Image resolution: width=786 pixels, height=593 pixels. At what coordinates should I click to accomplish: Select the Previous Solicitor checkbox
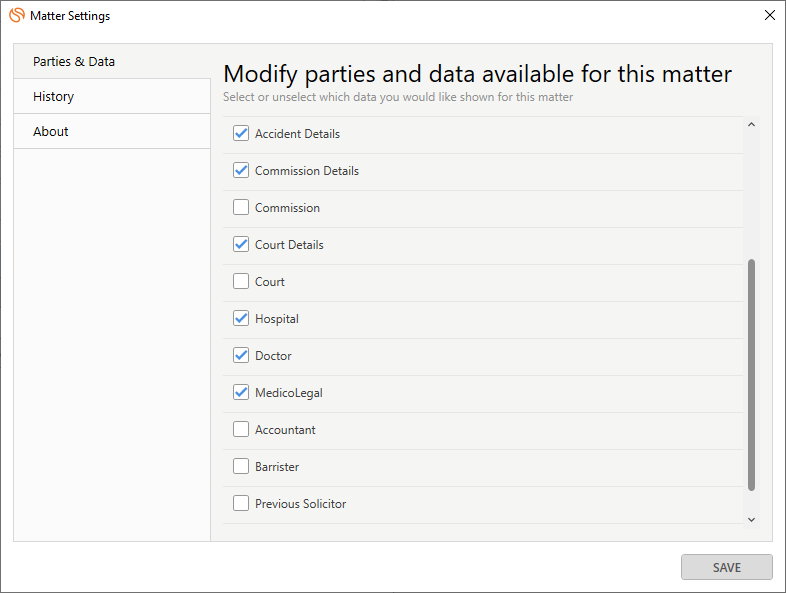click(x=241, y=503)
